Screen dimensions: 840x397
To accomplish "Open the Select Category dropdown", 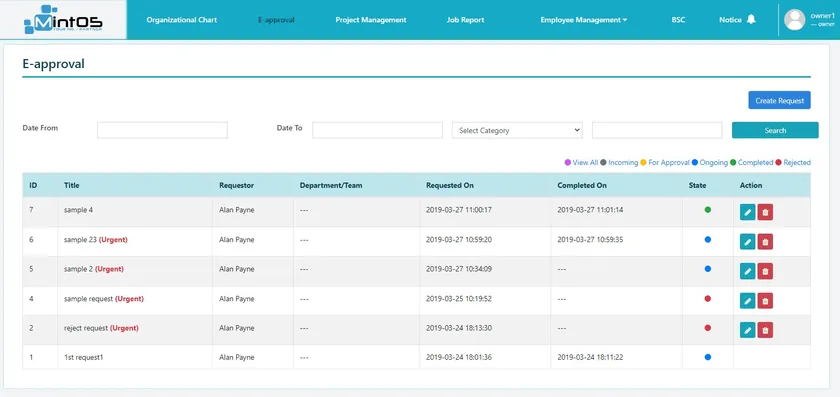I will pyautogui.click(x=518, y=130).
